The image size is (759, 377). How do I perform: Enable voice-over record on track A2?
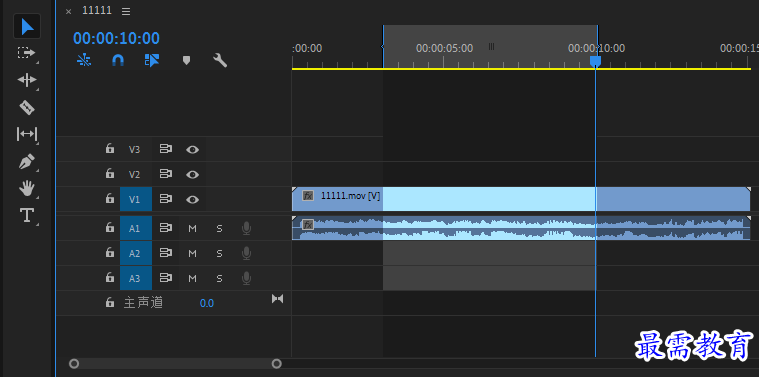(246, 253)
